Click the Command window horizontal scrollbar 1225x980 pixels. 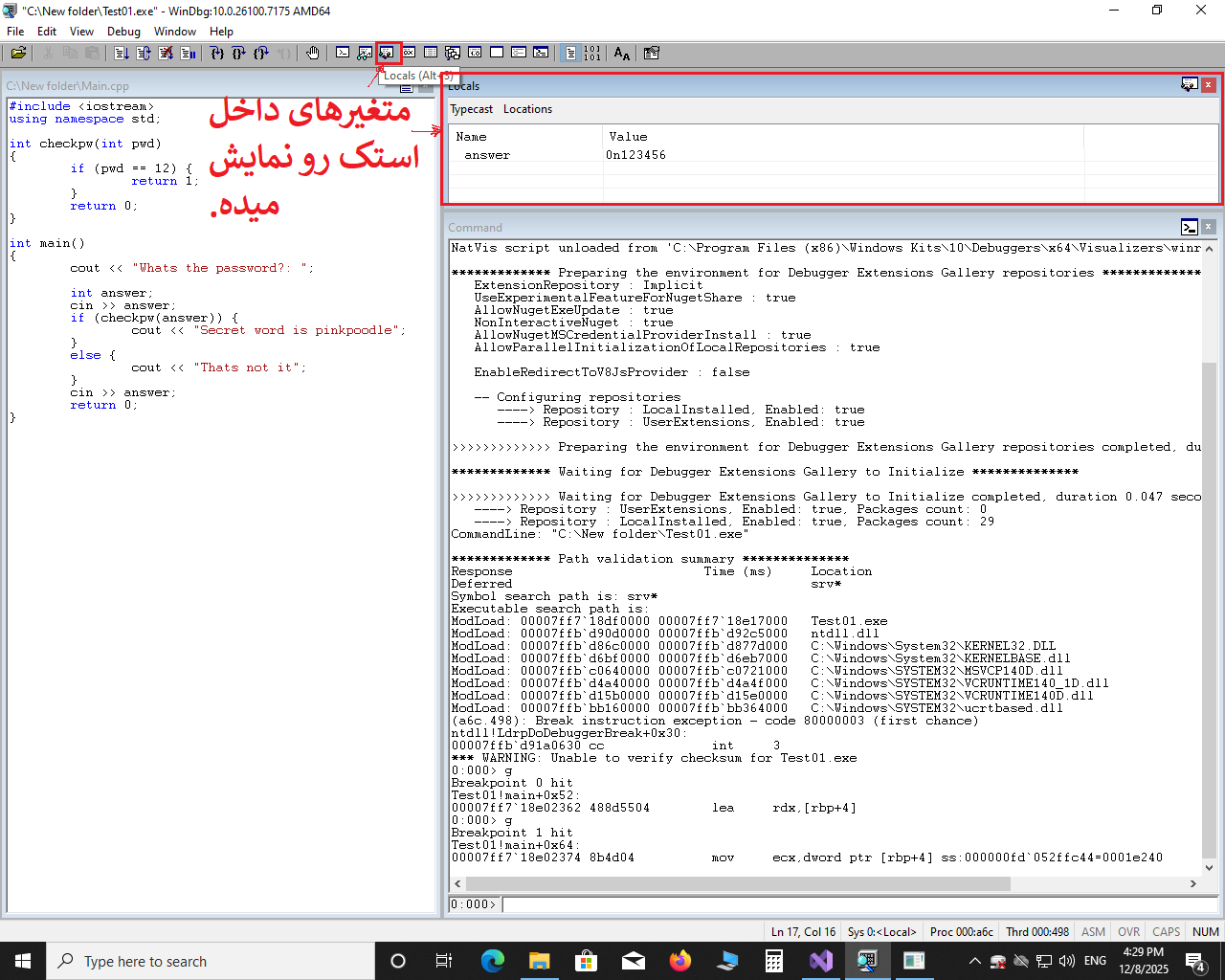(x=823, y=883)
